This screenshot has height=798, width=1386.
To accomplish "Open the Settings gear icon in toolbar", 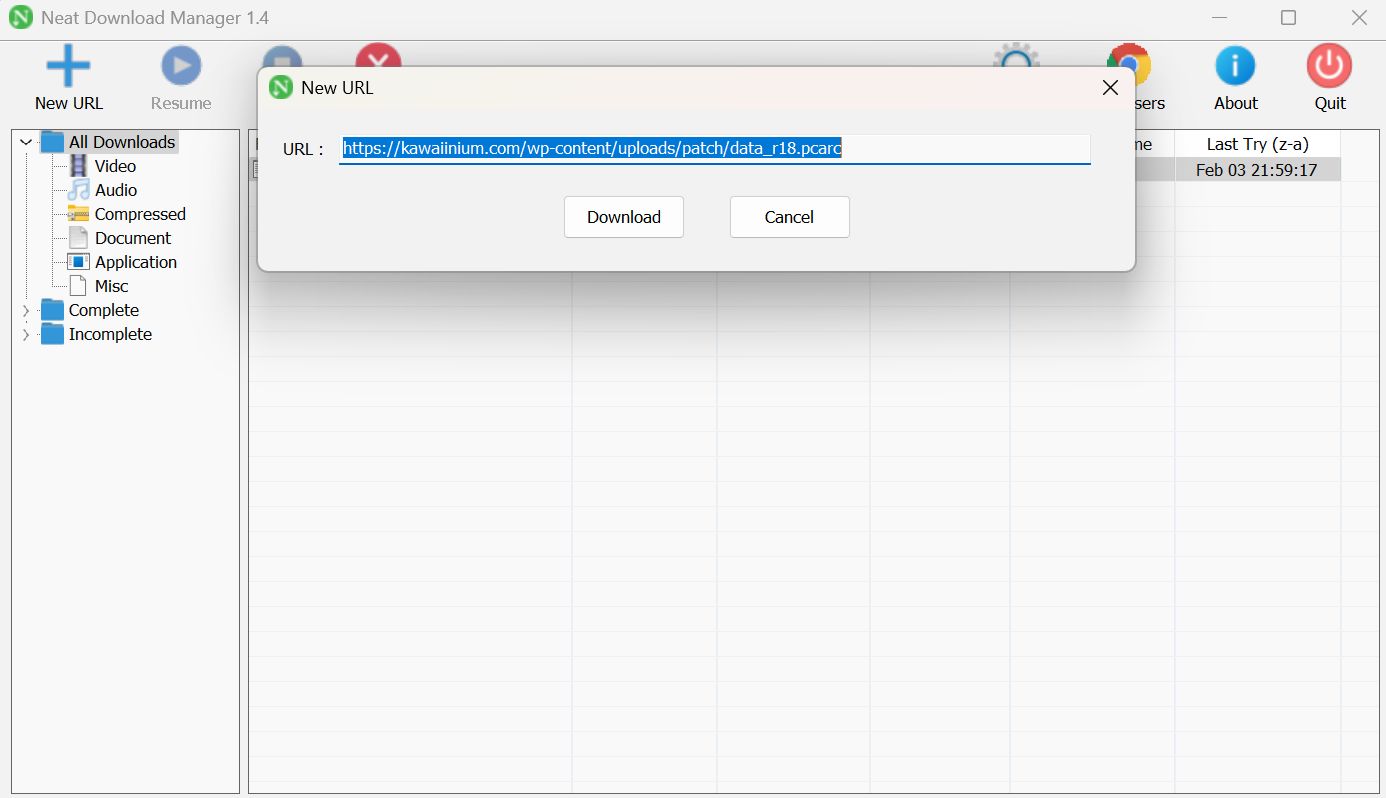I will click(1016, 55).
